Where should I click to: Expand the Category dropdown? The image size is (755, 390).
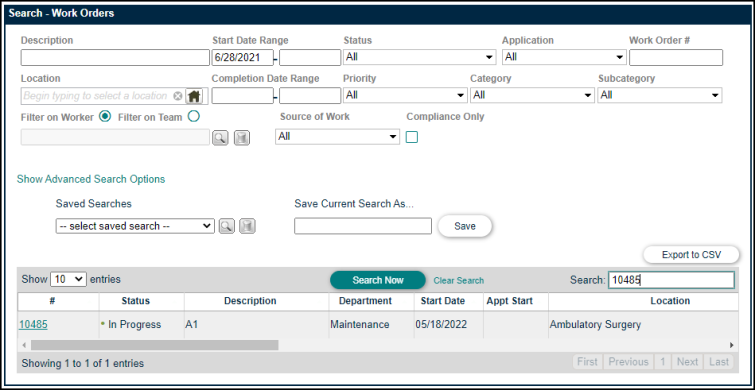[x=532, y=95]
